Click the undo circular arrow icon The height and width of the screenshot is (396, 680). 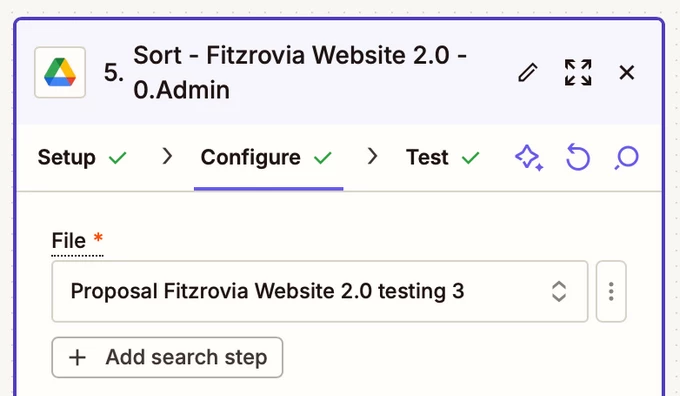(x=578, y=157)
